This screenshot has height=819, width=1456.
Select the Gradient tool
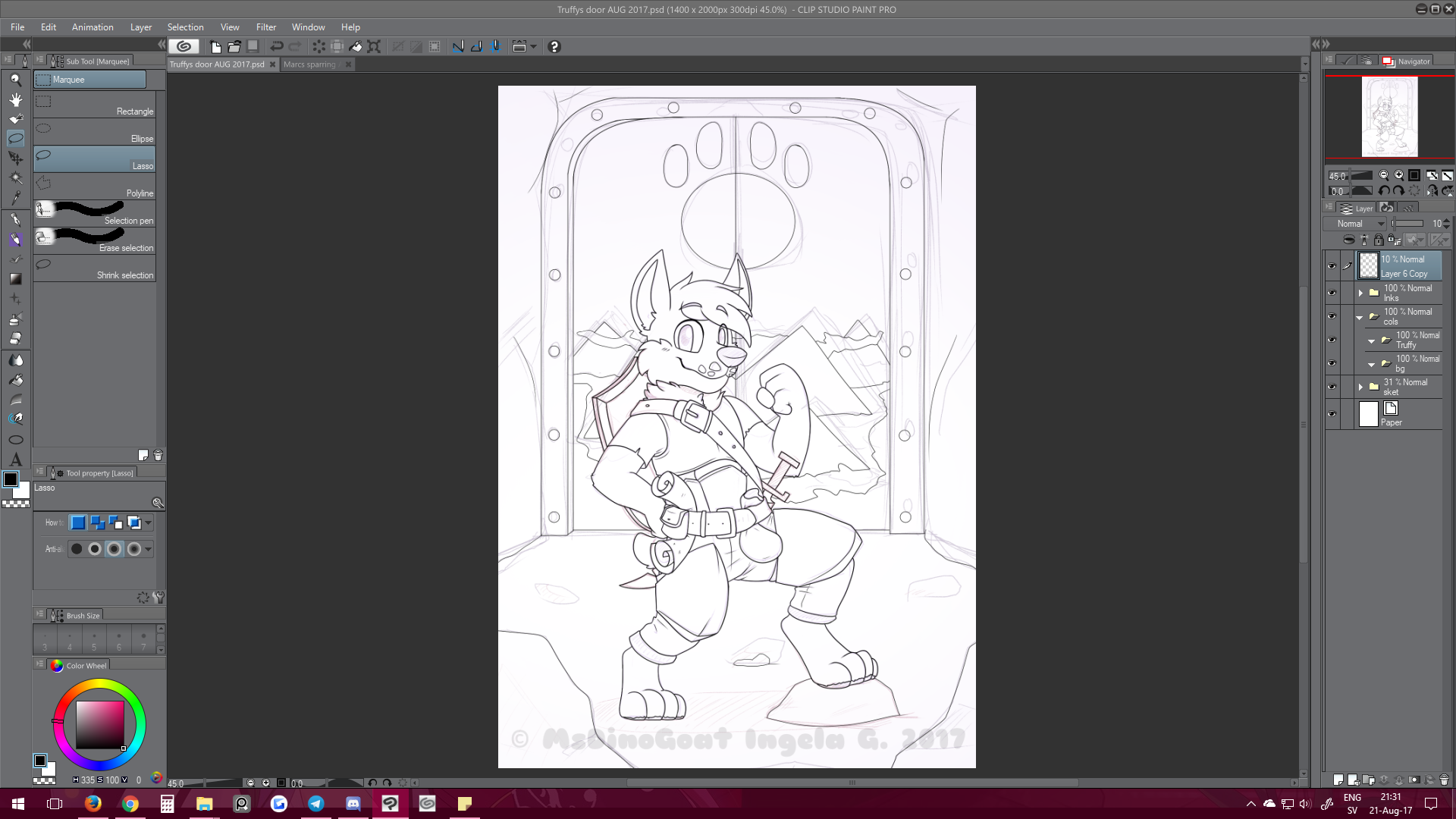click(15, 279)
